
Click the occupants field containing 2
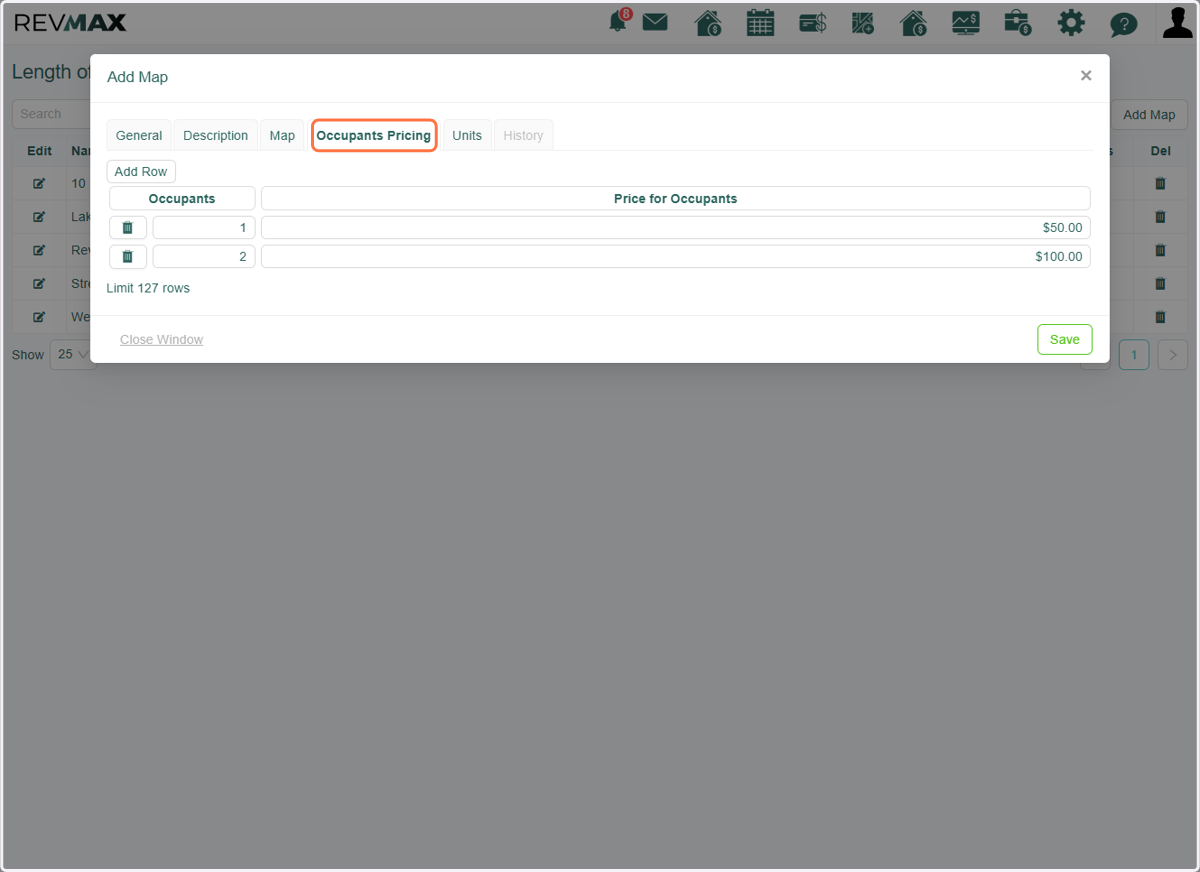tap(204, 257)
